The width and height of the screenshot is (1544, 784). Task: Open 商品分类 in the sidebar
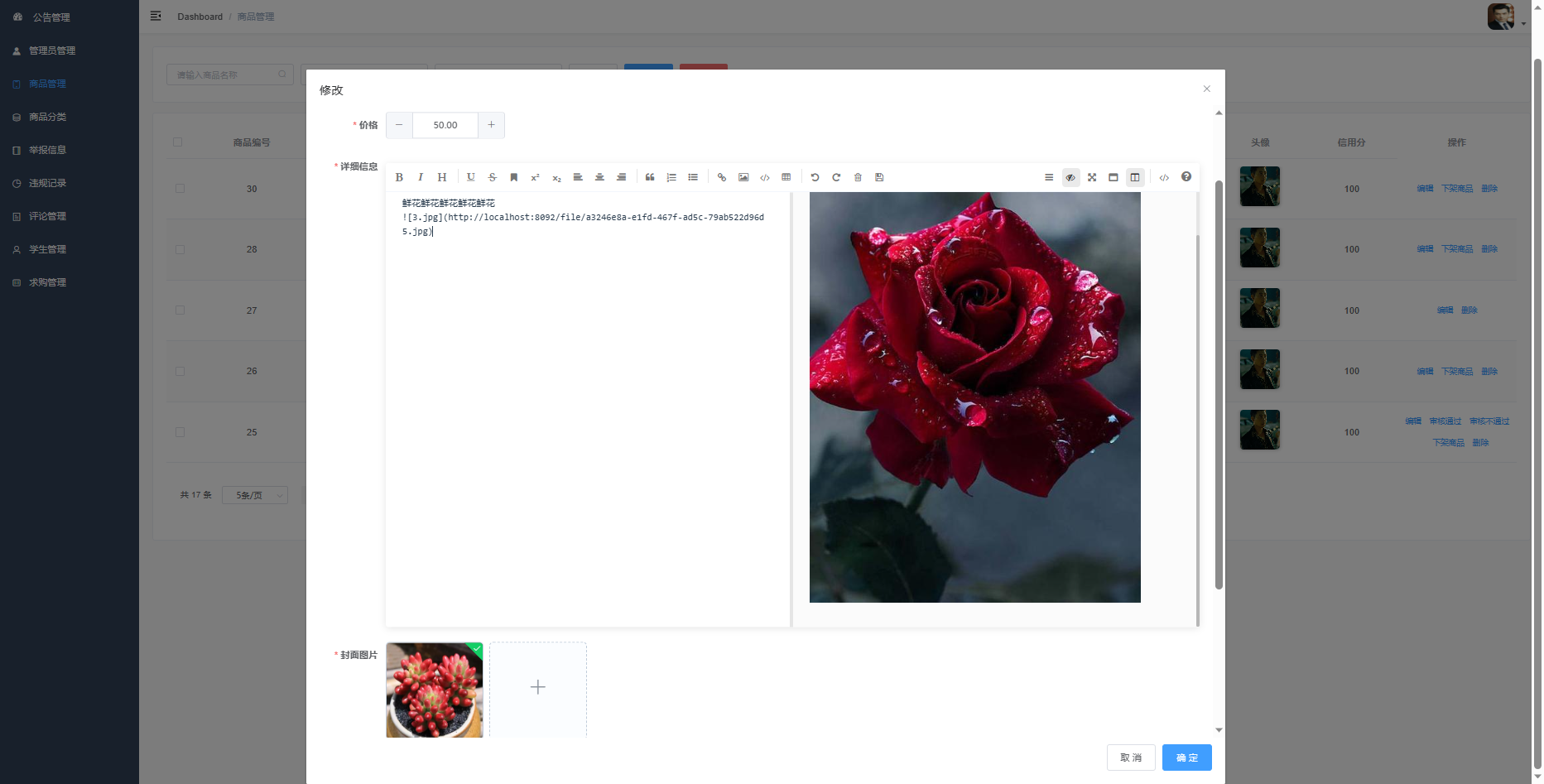48,117
